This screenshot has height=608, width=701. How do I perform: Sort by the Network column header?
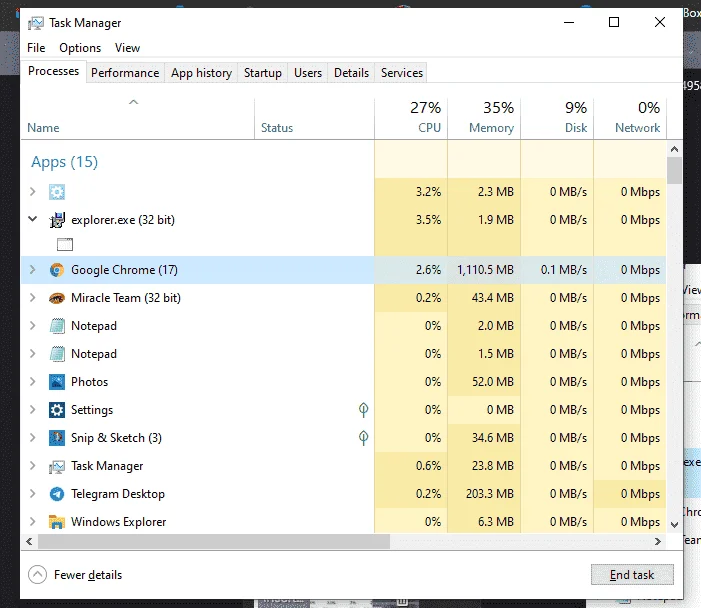[x=629, y=119]
